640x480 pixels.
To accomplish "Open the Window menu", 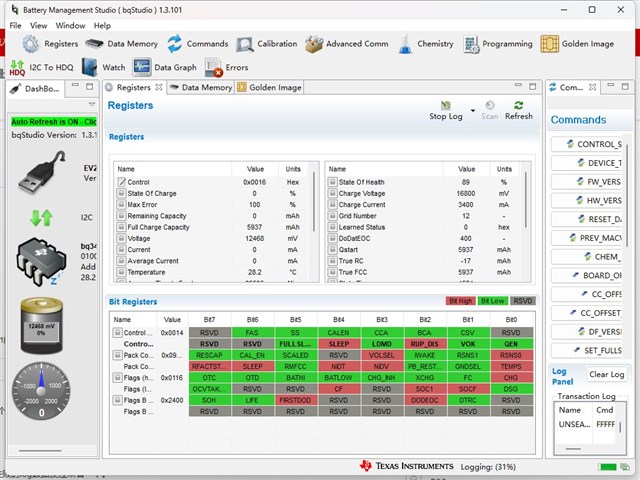I will coord(70,26).
